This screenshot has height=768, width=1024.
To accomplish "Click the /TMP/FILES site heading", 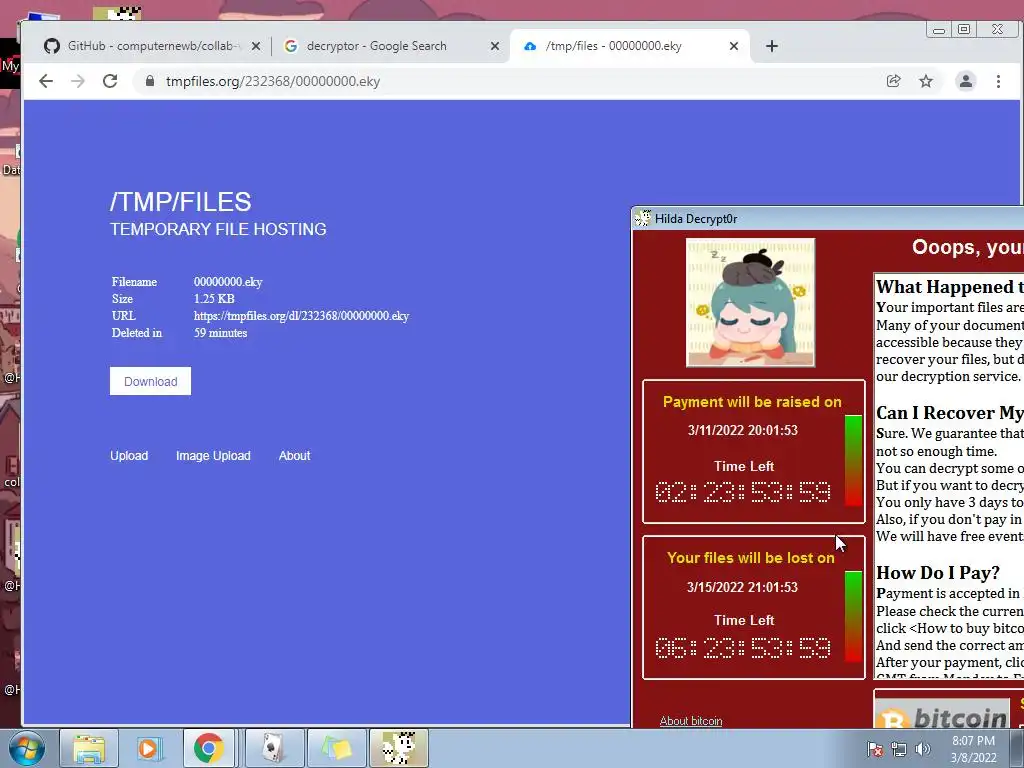I will [180, 202].
